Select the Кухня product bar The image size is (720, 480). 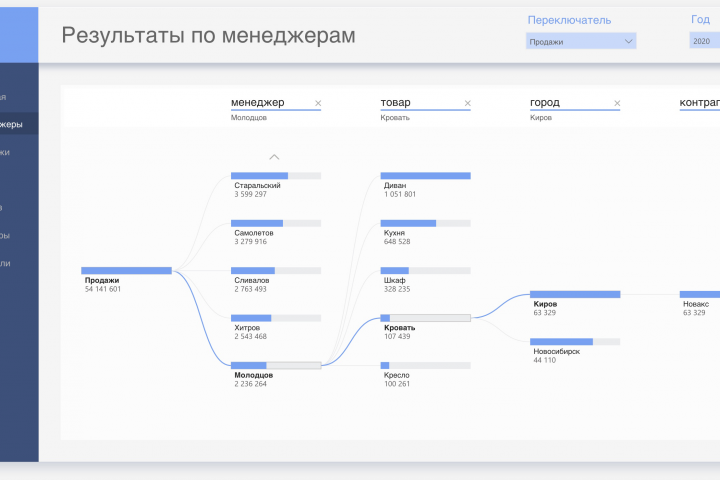point(426,223)
